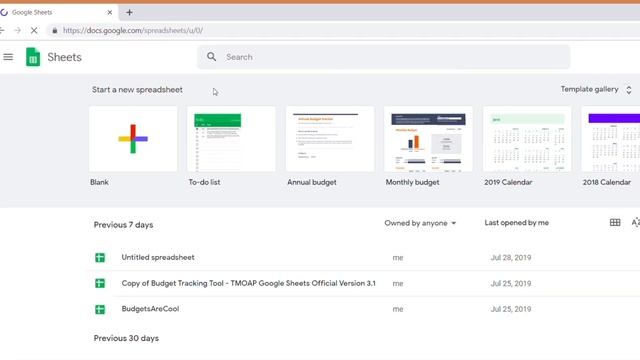Viewport: 640px width, 360px height.
Task: Click the BudgetsAreCool file icon
Action: [100, 309]
